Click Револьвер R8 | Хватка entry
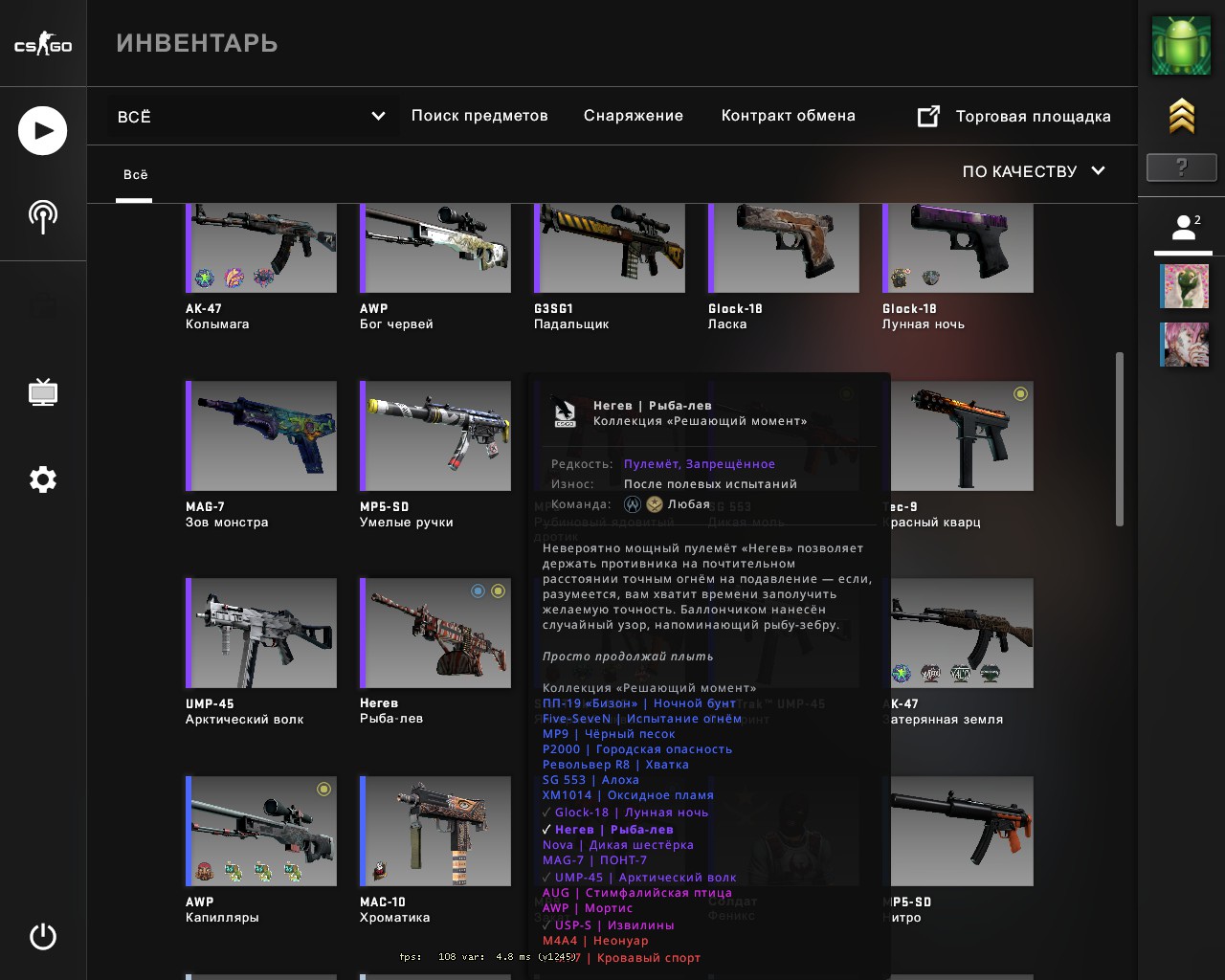 (615, 765)
